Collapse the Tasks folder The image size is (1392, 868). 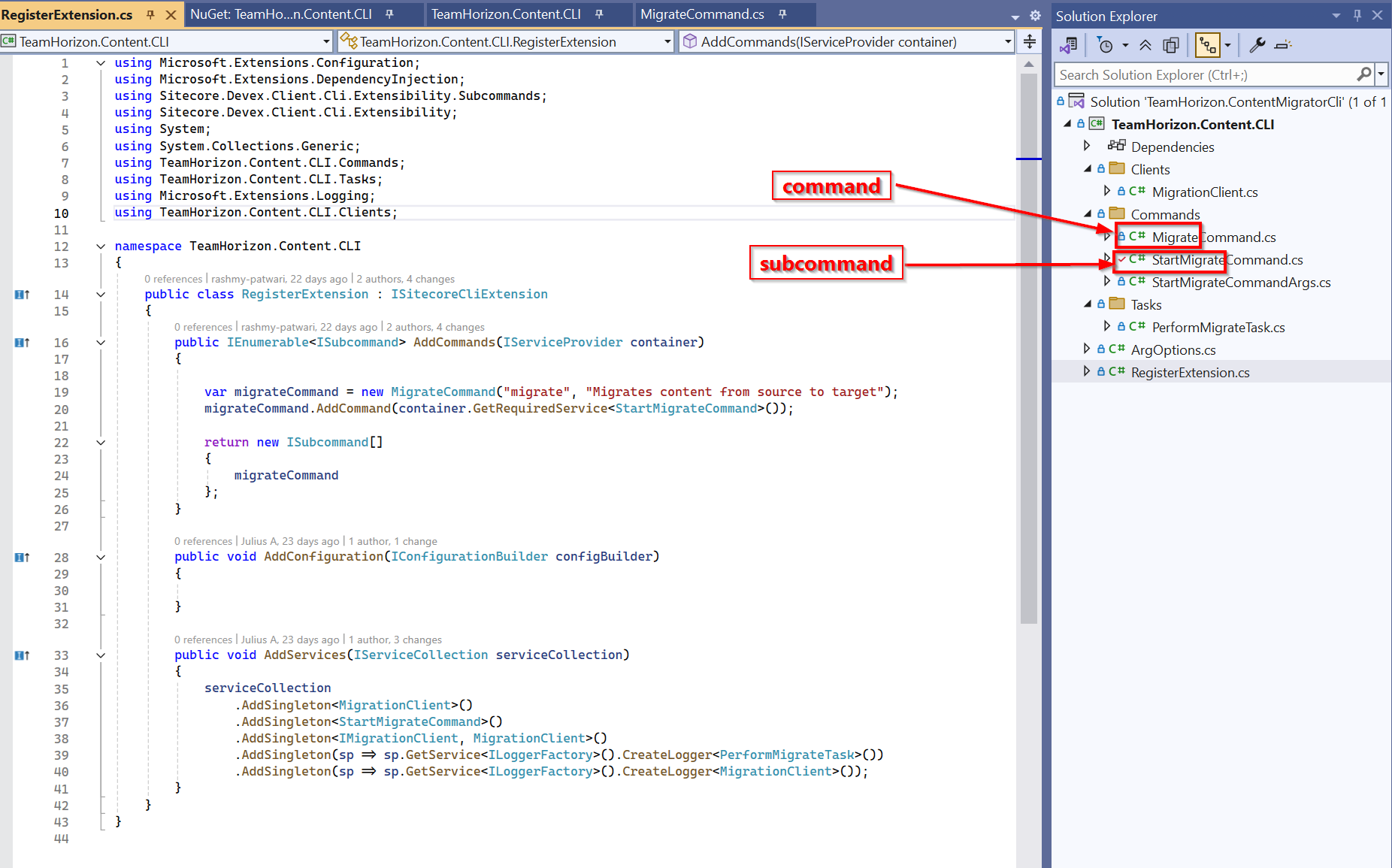pyautogui.click(x=1087, y=304)
